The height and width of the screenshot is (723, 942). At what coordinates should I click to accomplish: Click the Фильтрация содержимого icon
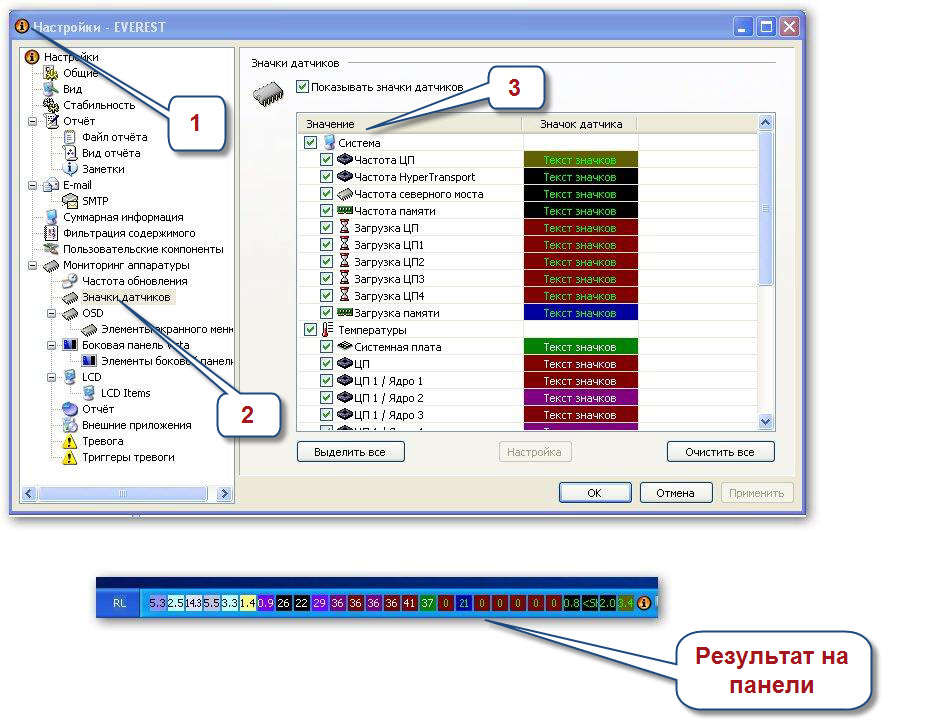click(x=51, y=233)
